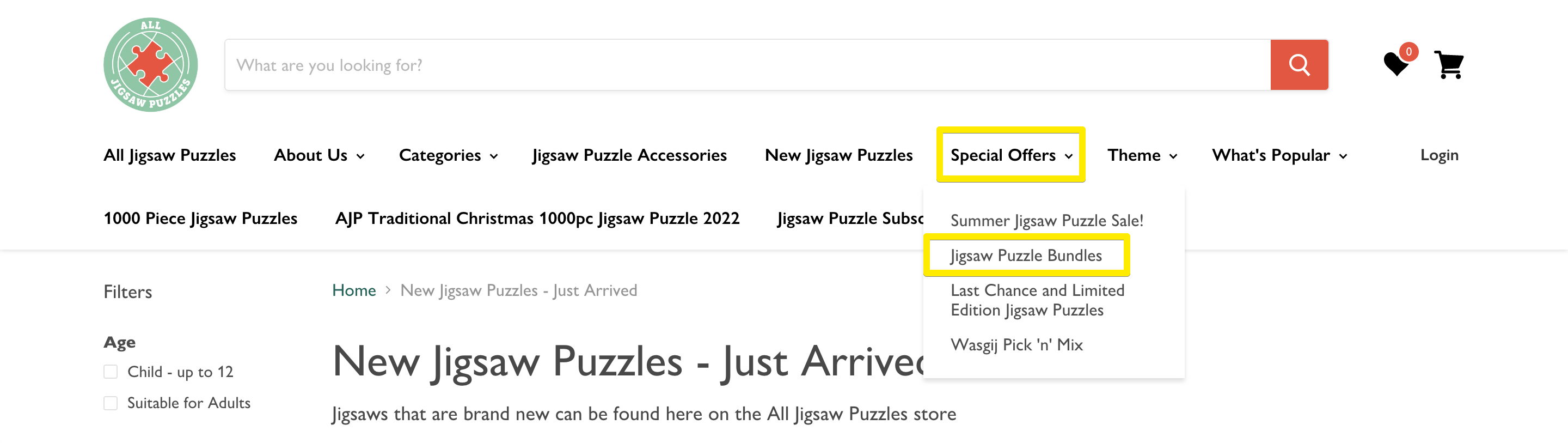Image resolution: width=1568 pixels, height=443 pixels.
Task: Open New Jigsaw Puzzles section
Action: (x=839, y=155)
